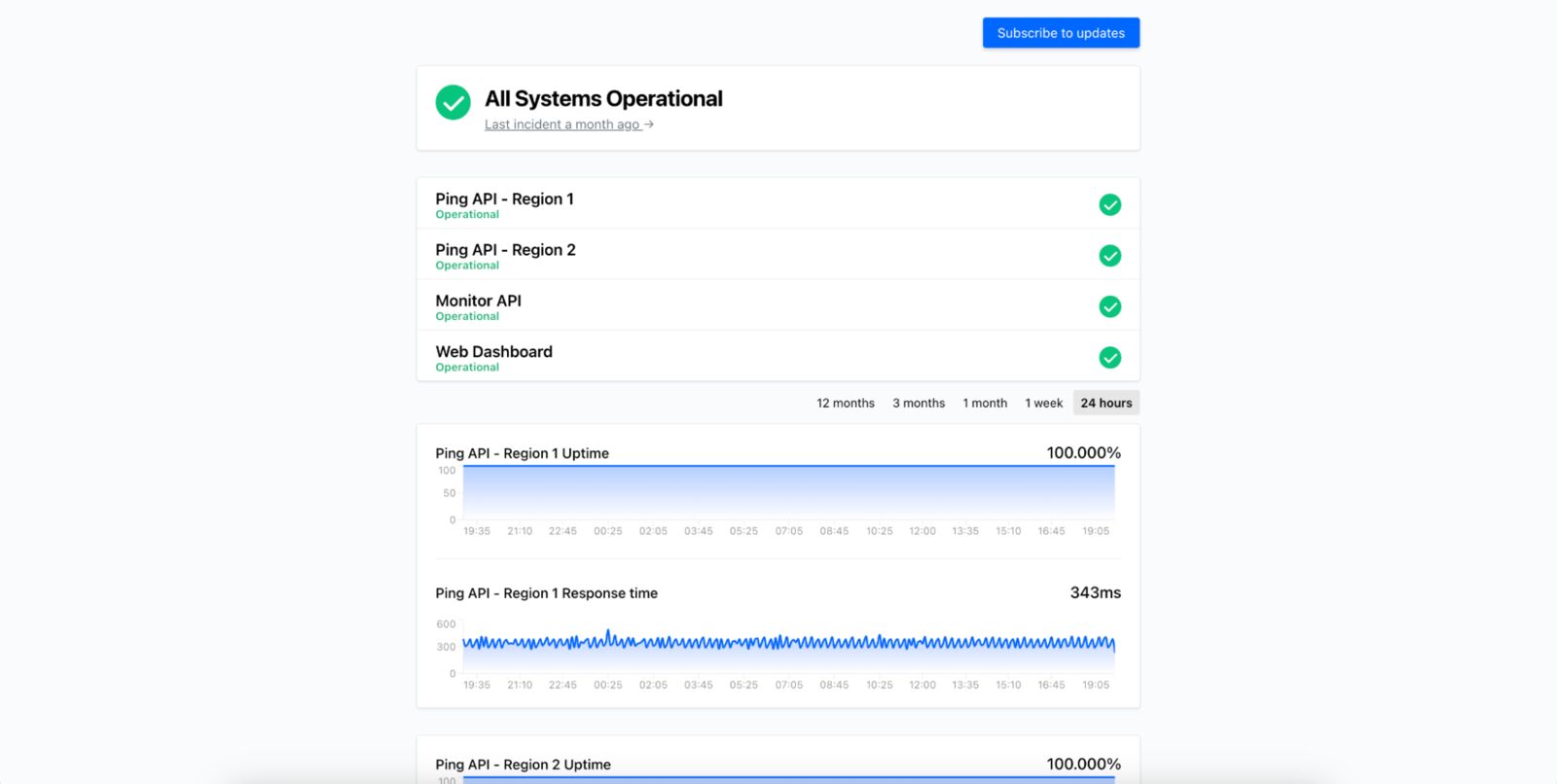This screenshot has height=784, width=1557.
Task: Click the Web Dashboard service name
Action: coord(493,352)
